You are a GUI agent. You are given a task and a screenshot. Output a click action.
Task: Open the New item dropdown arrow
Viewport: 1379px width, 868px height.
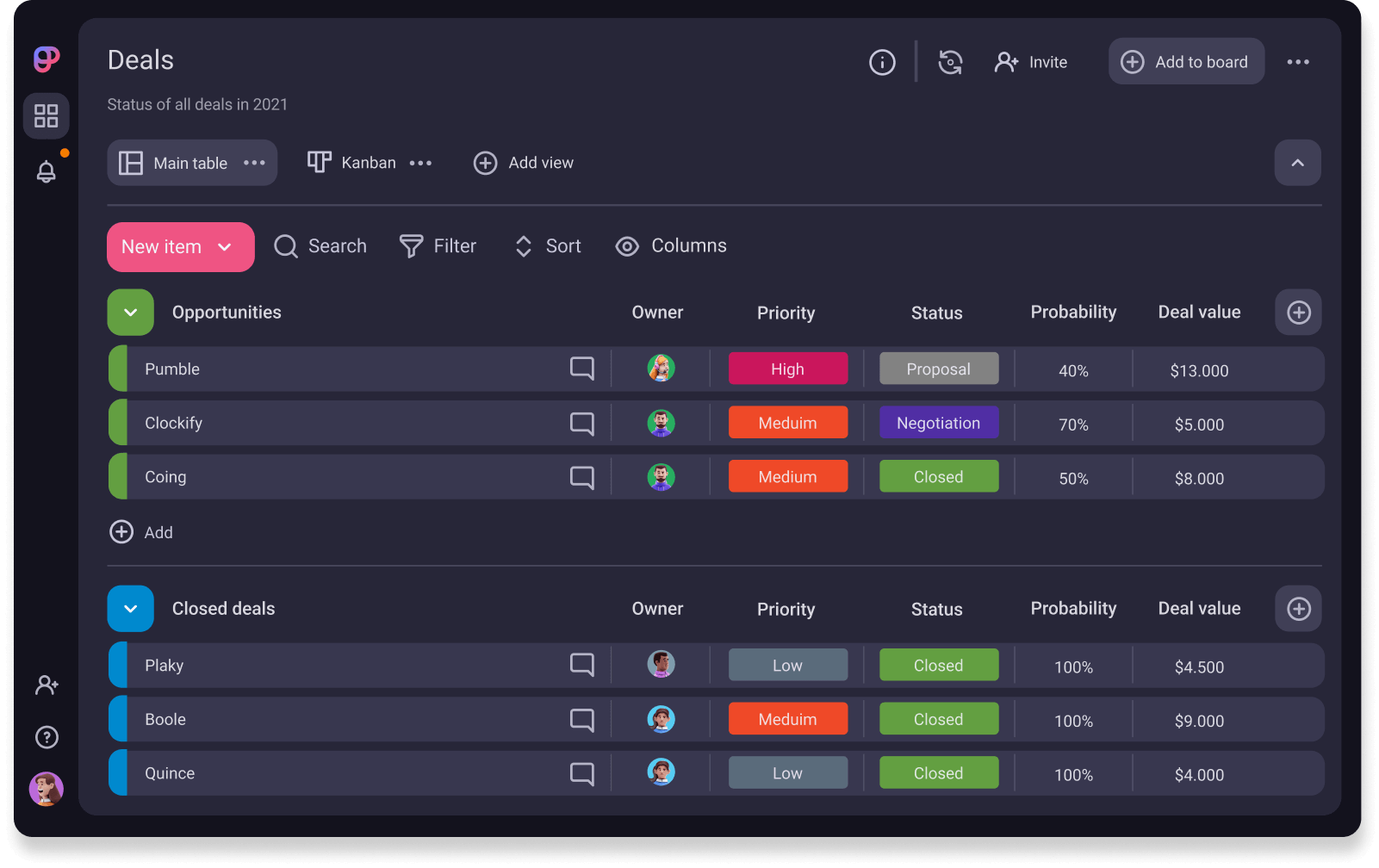[226, 246]
